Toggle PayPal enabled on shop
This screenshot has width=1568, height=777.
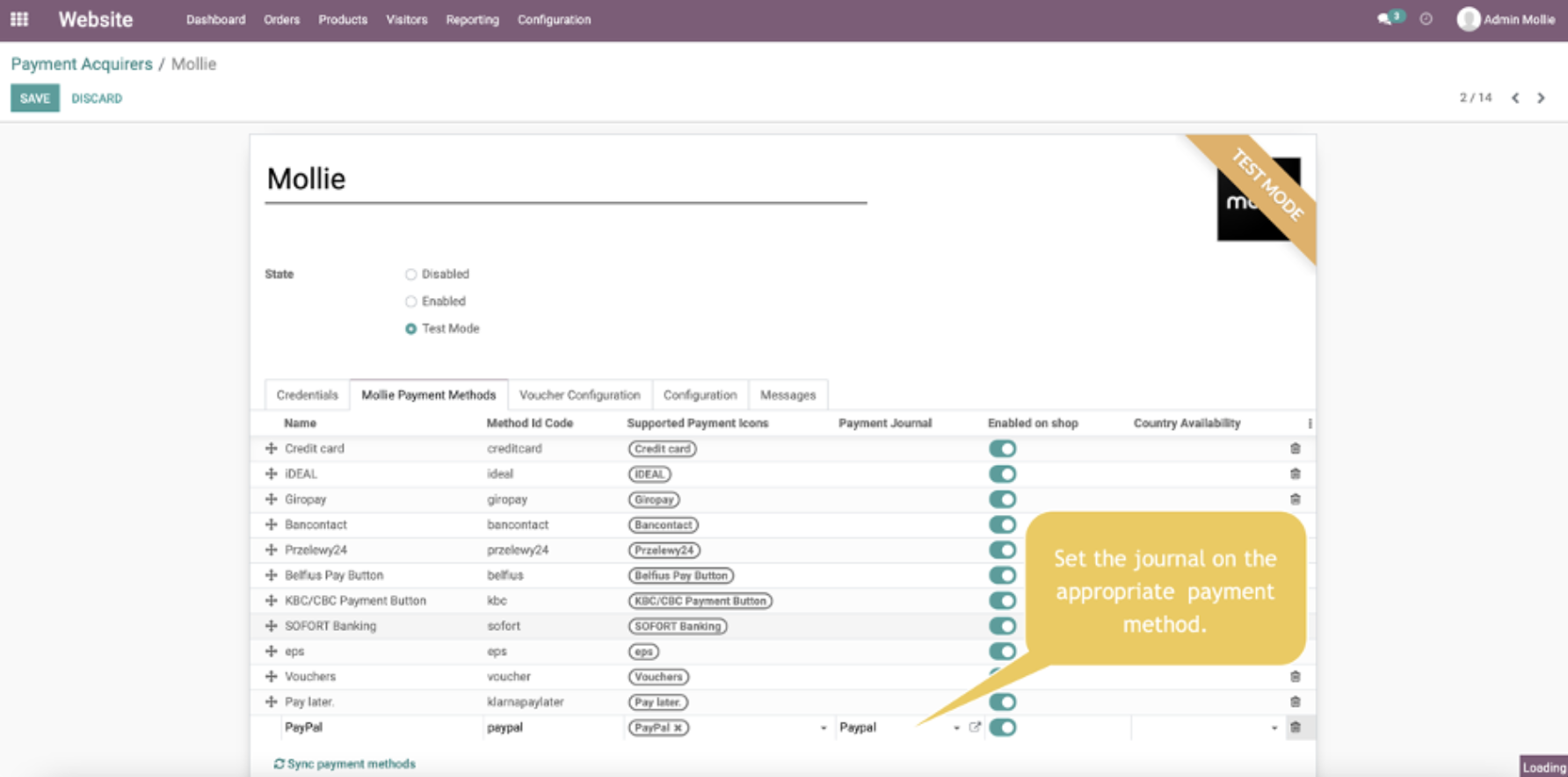(1002, 728)
